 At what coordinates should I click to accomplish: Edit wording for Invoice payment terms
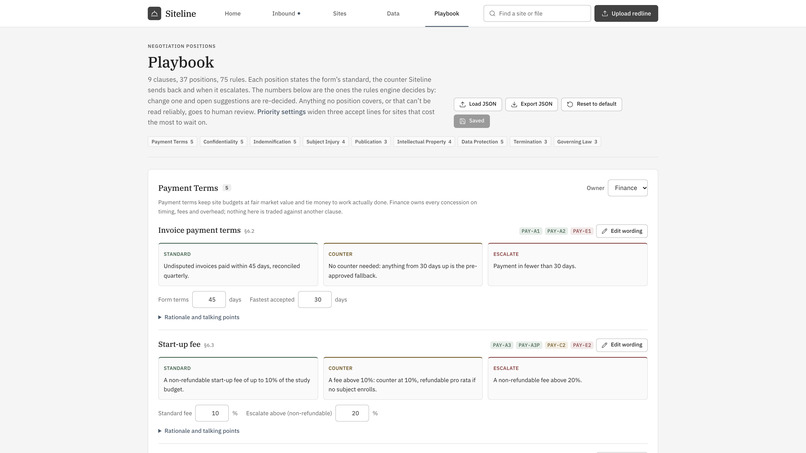pos(621,231)
